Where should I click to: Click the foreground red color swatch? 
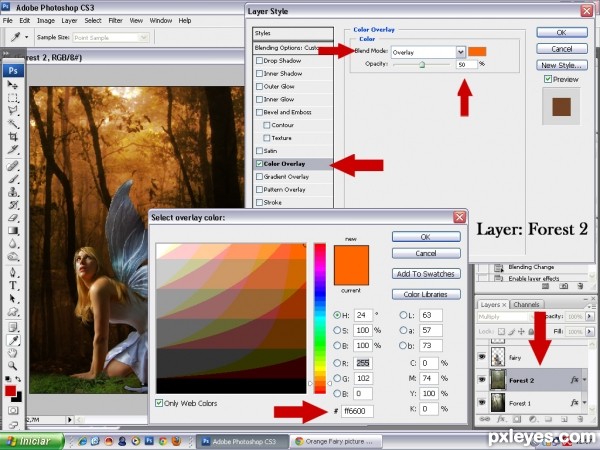[10, 391]
